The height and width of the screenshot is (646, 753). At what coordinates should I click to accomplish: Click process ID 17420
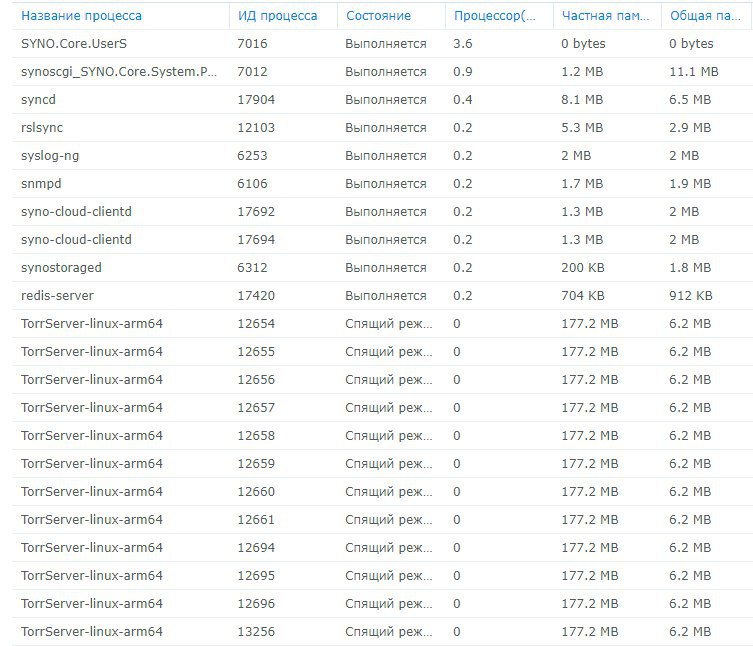tap(256, 295)
